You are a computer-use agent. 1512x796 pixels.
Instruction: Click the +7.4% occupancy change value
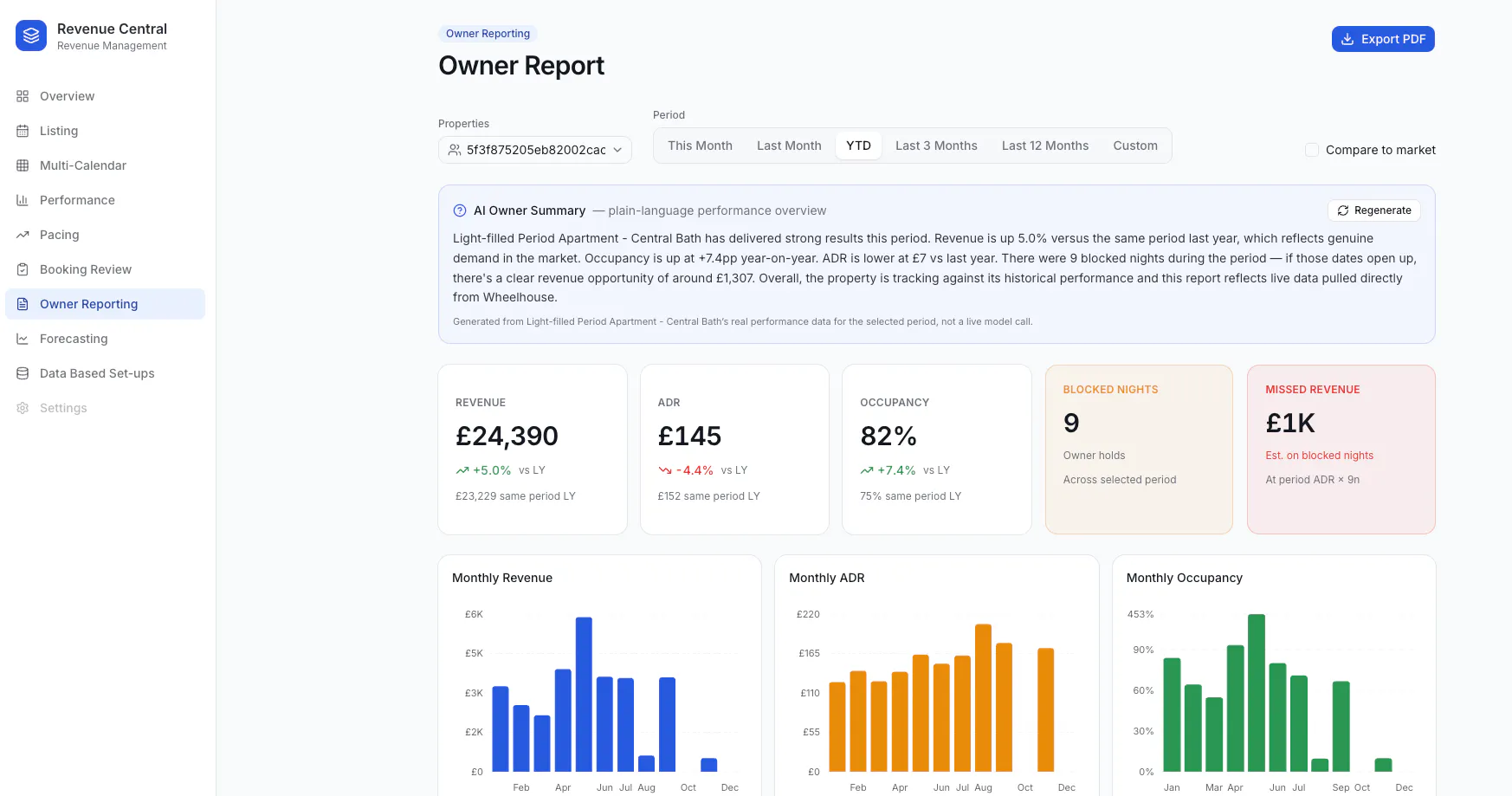pyautogui.click(x=896, y=470)
